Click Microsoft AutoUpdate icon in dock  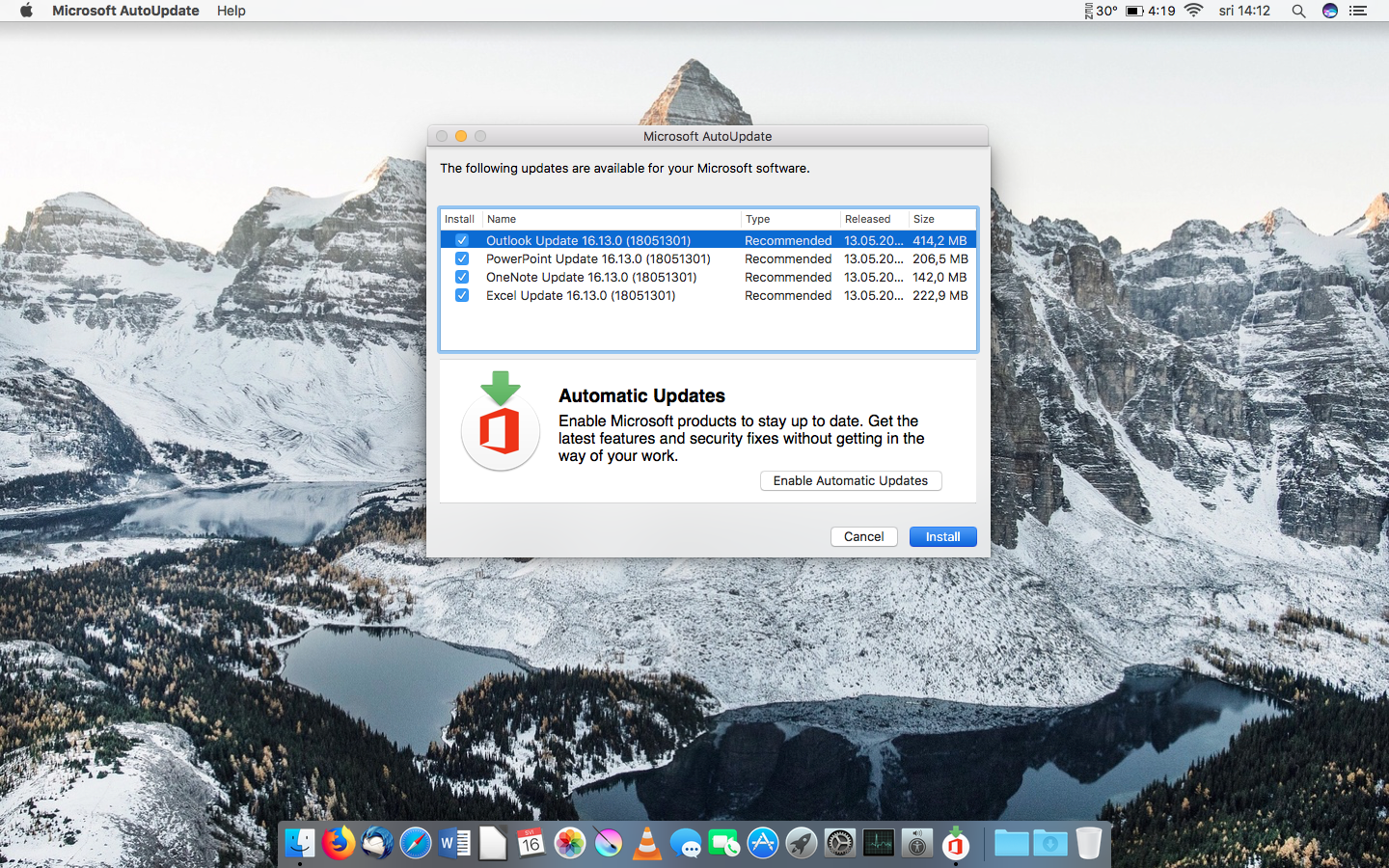(x=956, y=844)
